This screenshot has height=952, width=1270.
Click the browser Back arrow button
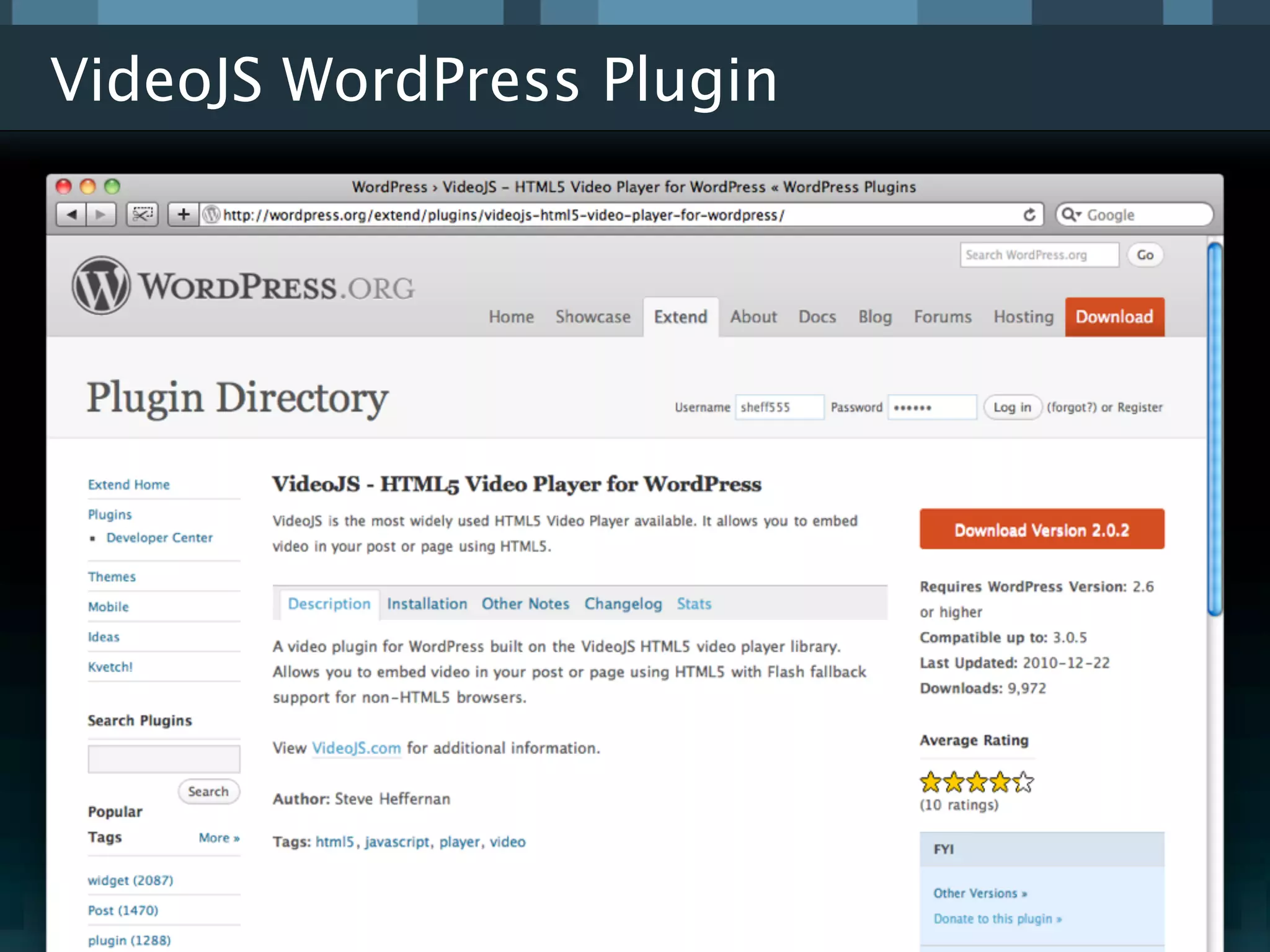(71, 215)
